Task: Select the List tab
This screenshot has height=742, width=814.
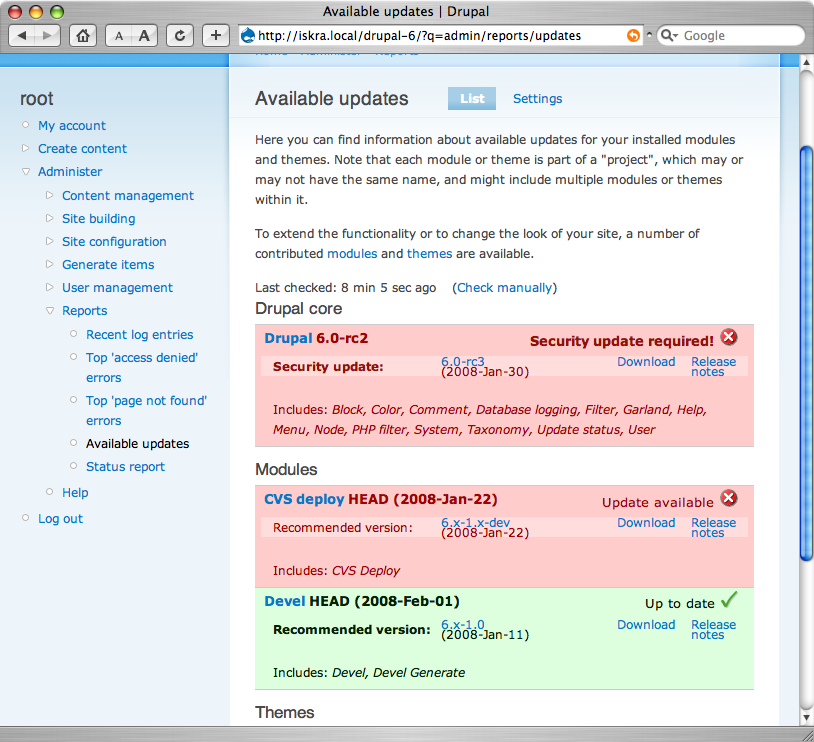Action: click(x=472, y=99)
